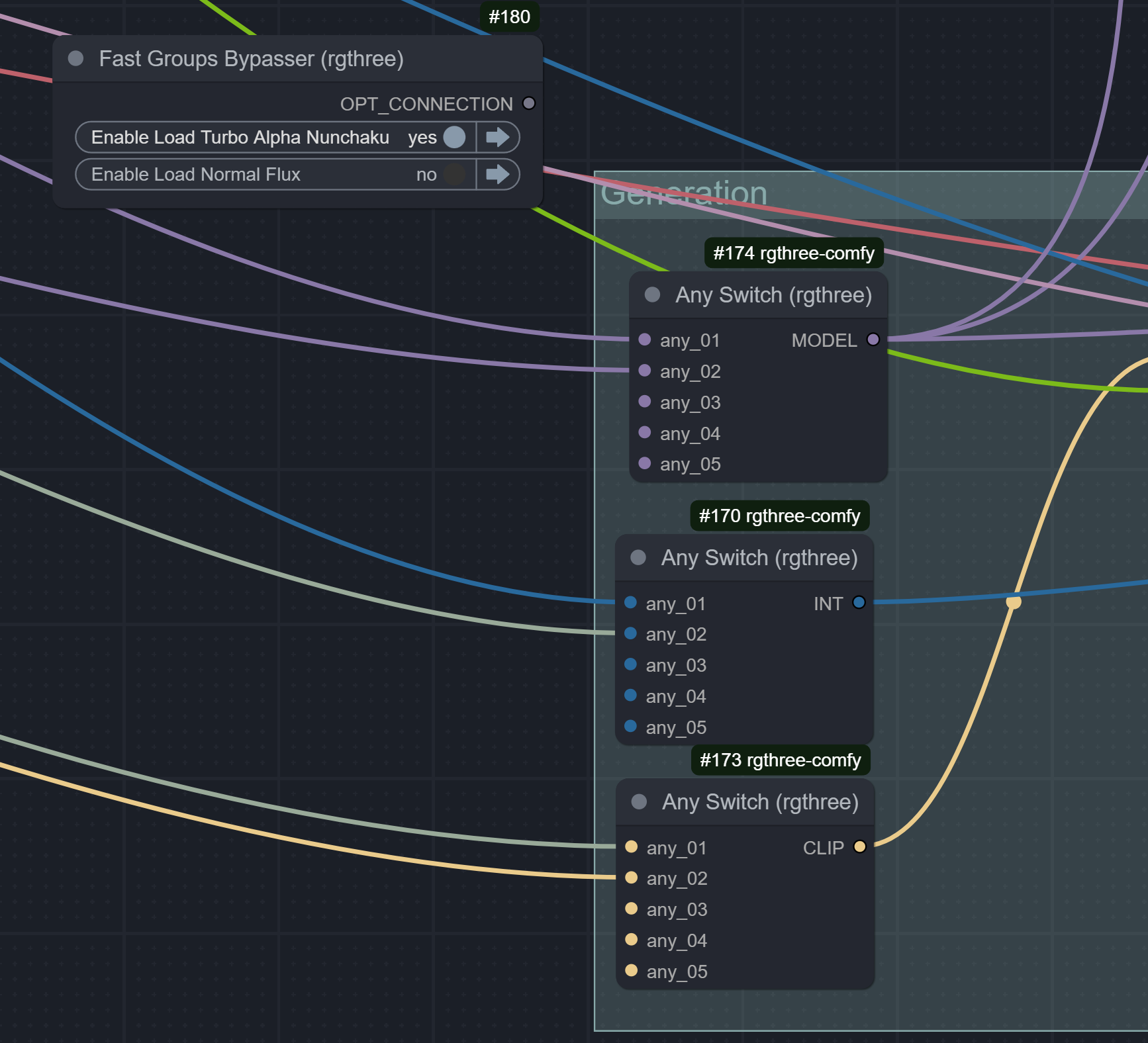Collapse the #173 Any Switch node via its dot
The width and height of the screenshot is (1148, 1043).
(x=639, y=801)
